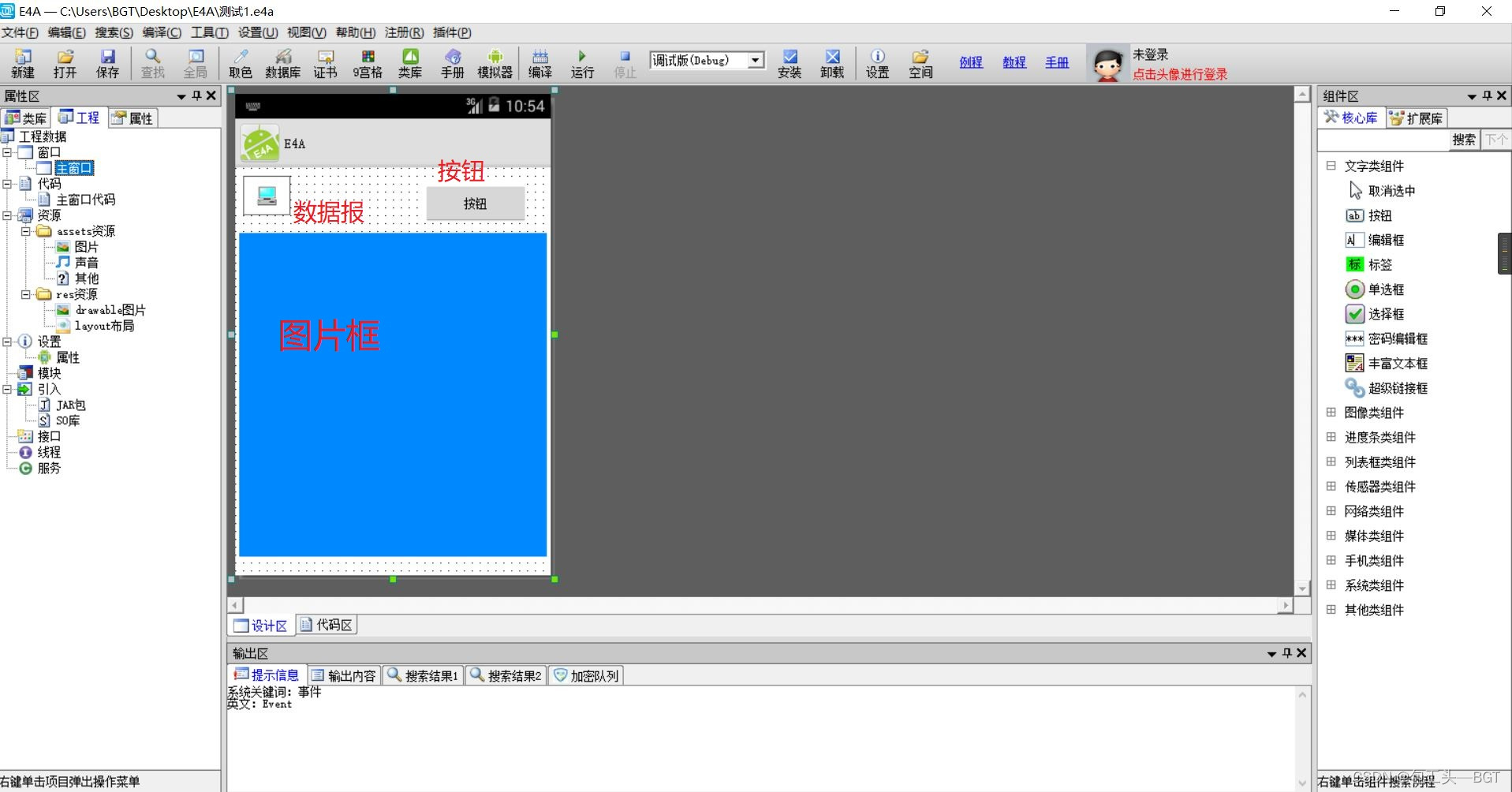Open the 证书 certificate tool
This screenshot has height=792, width=1512.
326,64
